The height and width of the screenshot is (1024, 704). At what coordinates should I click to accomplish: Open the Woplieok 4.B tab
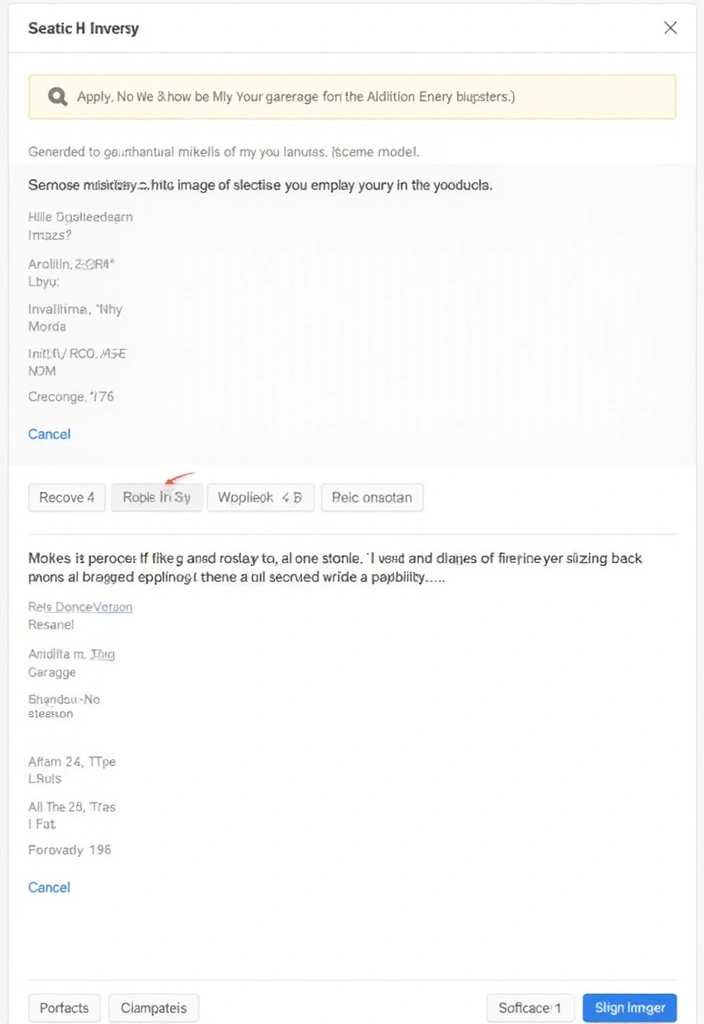click(261, 498)
